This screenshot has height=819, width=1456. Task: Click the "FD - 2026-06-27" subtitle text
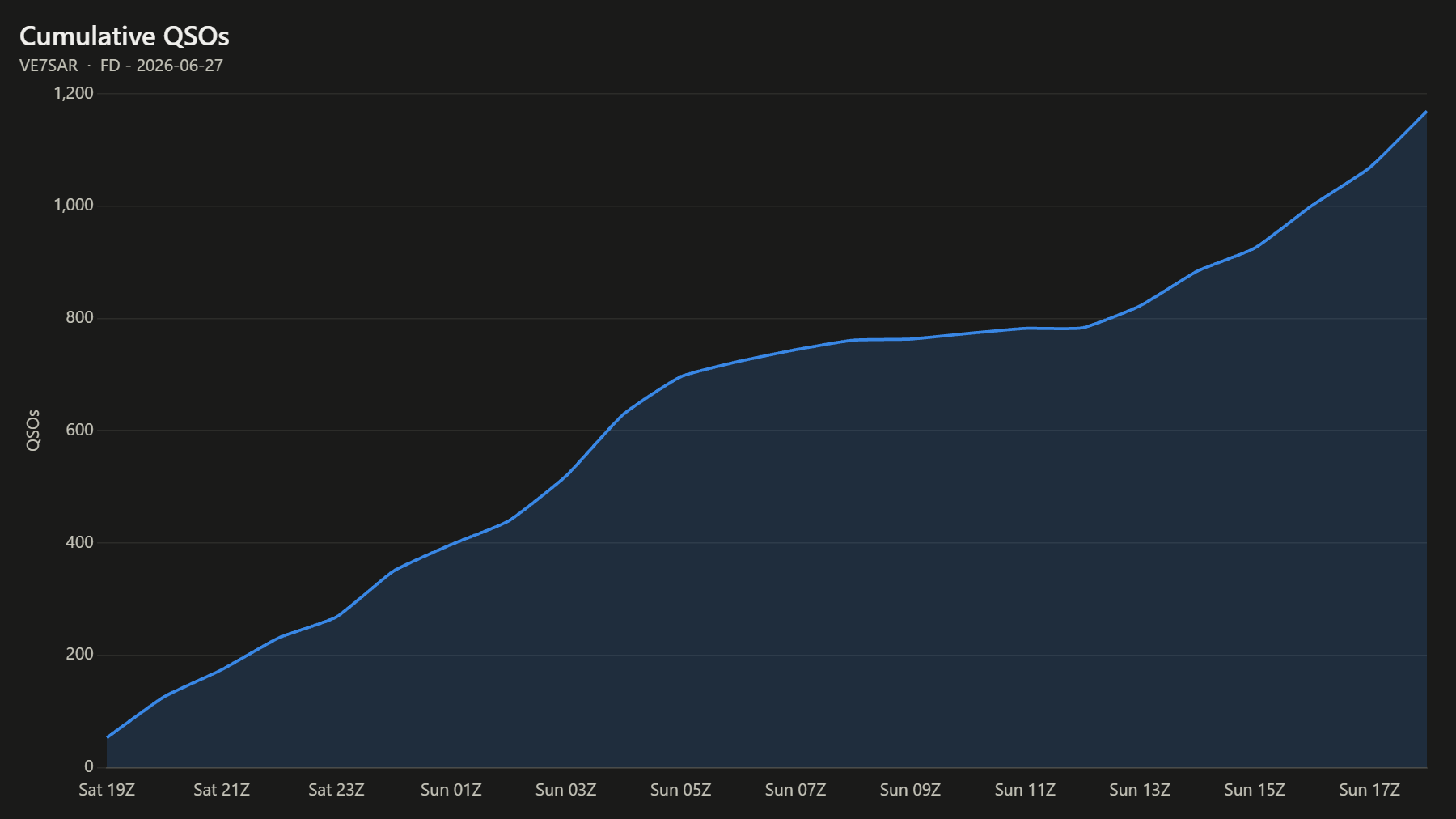point(162,66)
